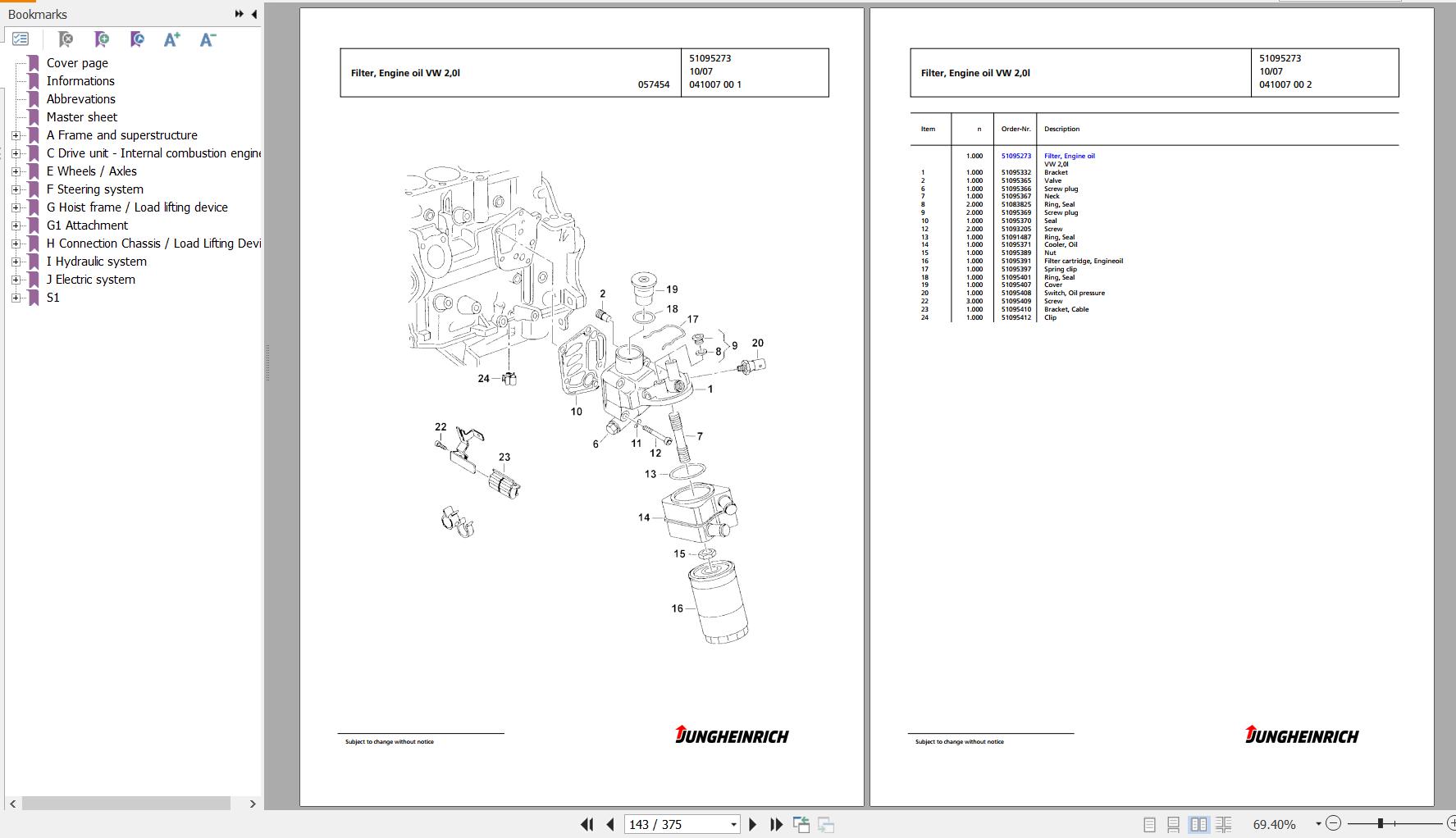1456x838 pixels.
Task: Collapse the Bookmarks panel arrow
Action: pyautogui.click(x=254, y=14)
